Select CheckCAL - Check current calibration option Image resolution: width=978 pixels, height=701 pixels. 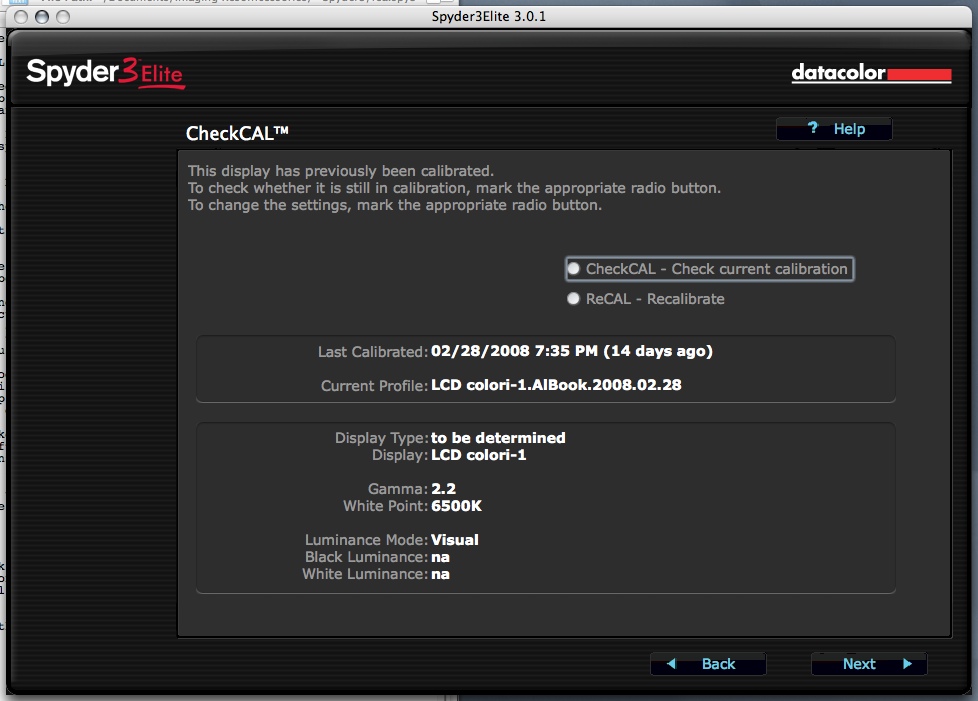(574, 269)
